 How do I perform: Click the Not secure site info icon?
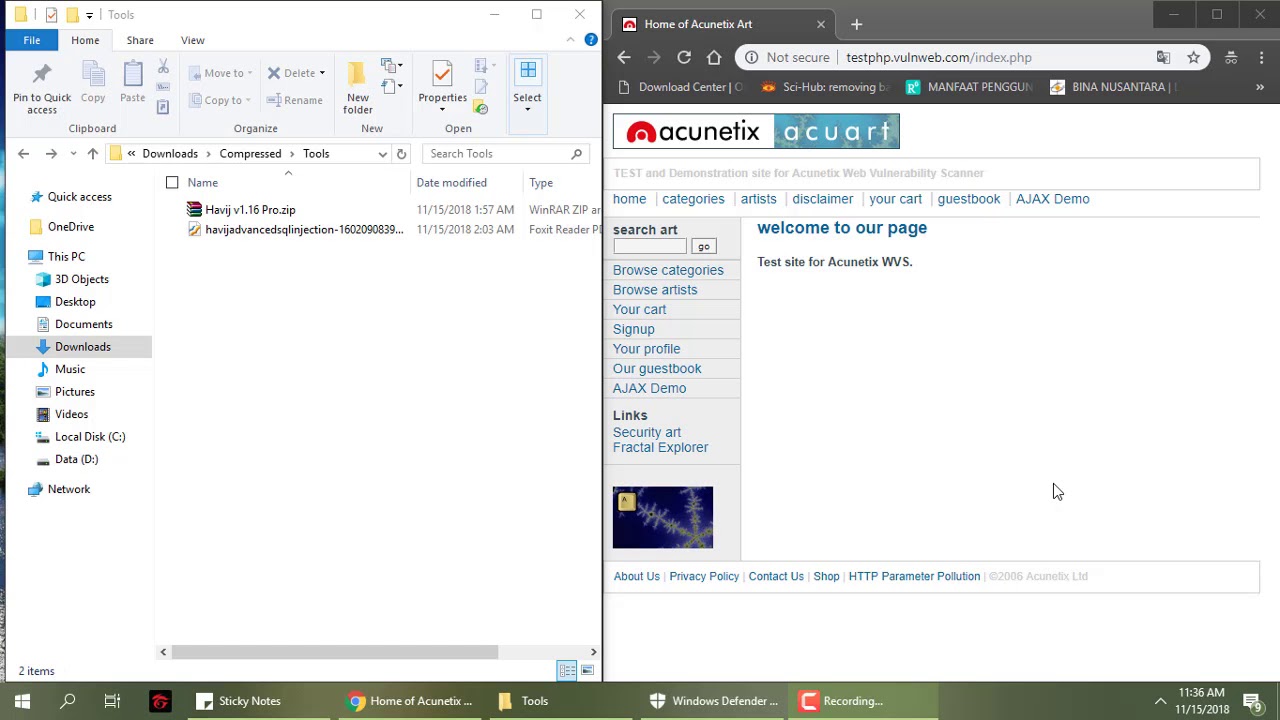[x=752, y=58]
